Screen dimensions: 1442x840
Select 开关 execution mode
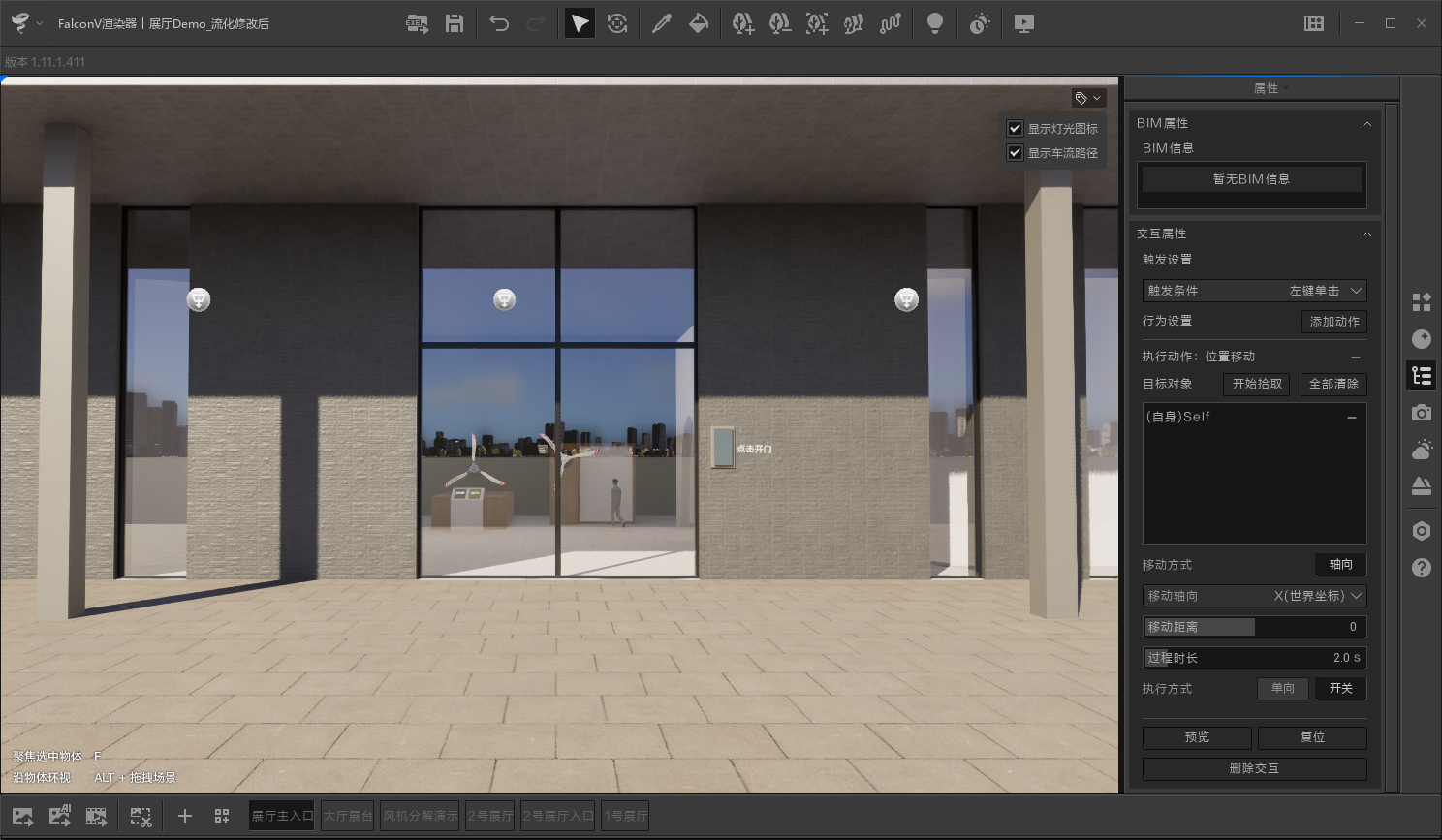tap(1340, 688)
